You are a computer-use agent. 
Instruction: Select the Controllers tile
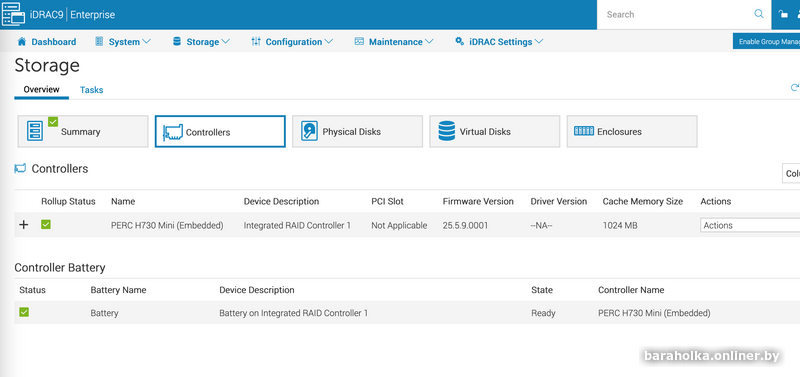pos(220,131)
